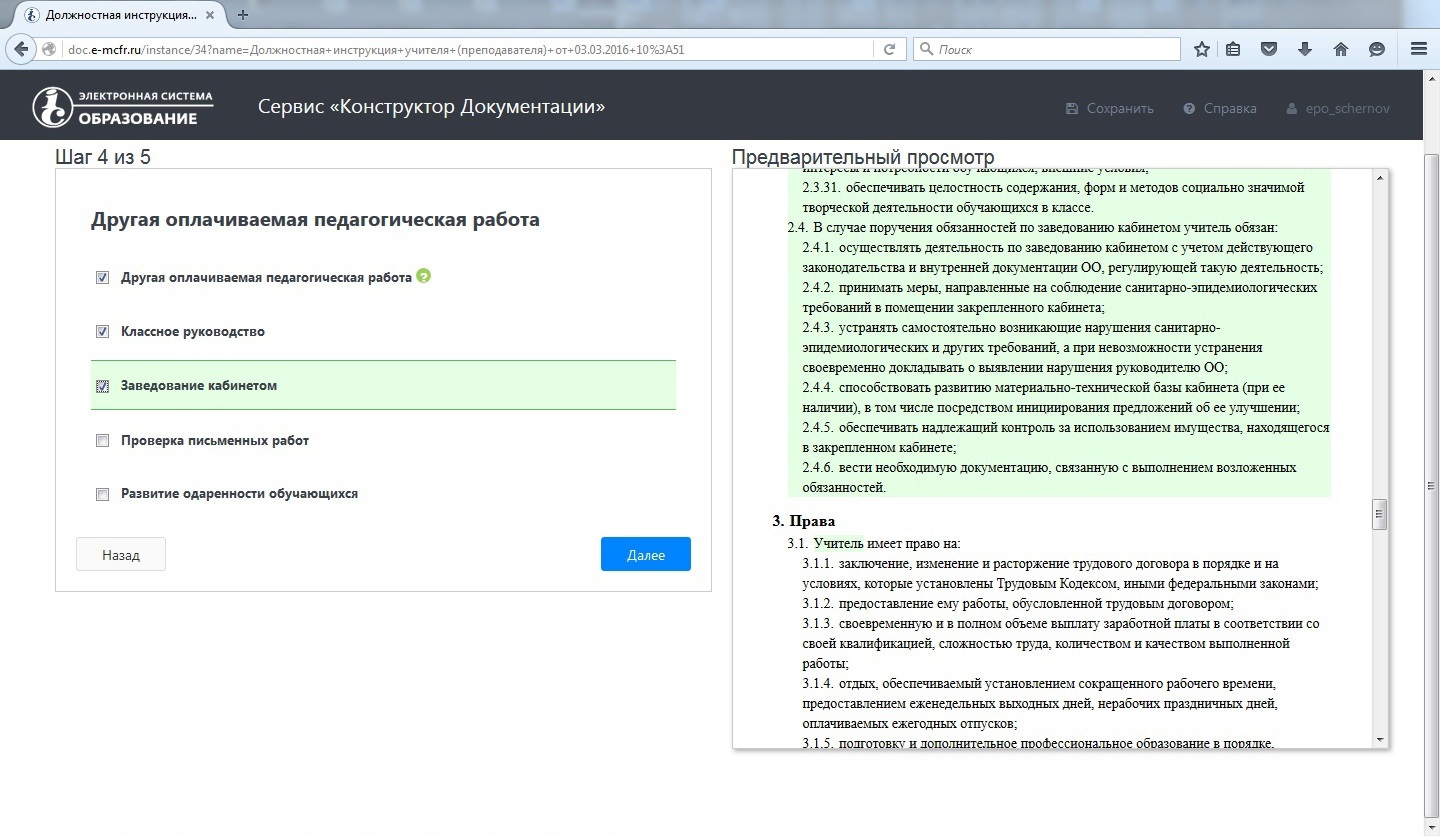Bookmark this page with star icon
1440x836 pixels.
click(x=1202, y=49)
